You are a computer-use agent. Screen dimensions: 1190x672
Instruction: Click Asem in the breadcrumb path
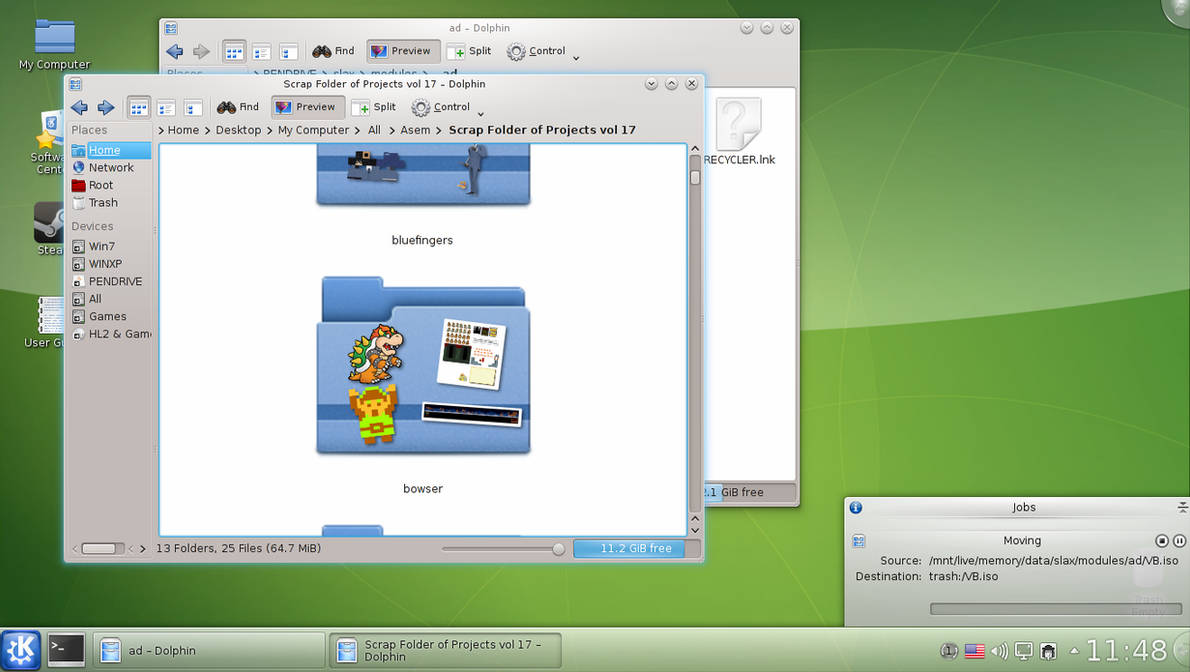(x=415, y=130)
